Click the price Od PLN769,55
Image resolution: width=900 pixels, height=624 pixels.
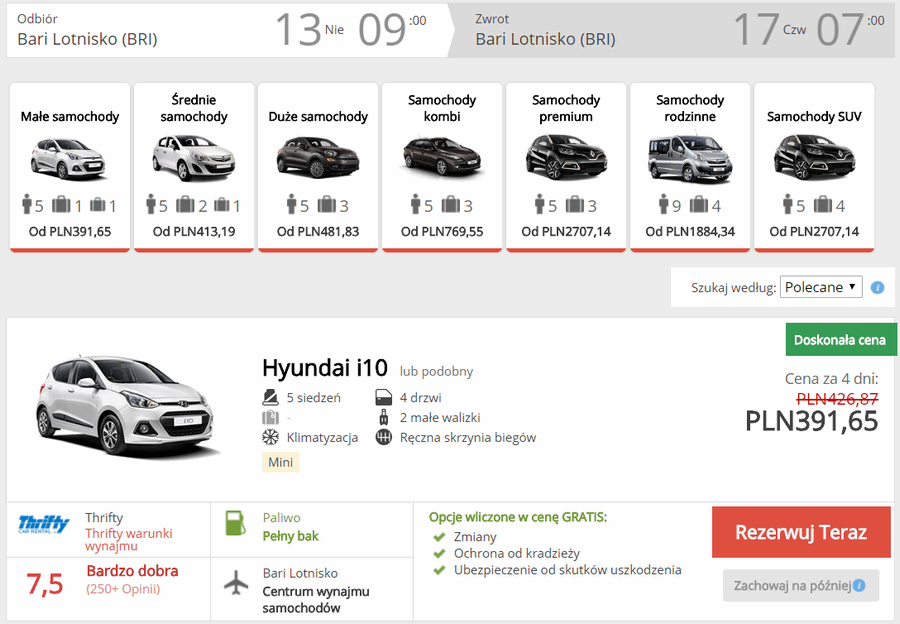click(442, 231)
